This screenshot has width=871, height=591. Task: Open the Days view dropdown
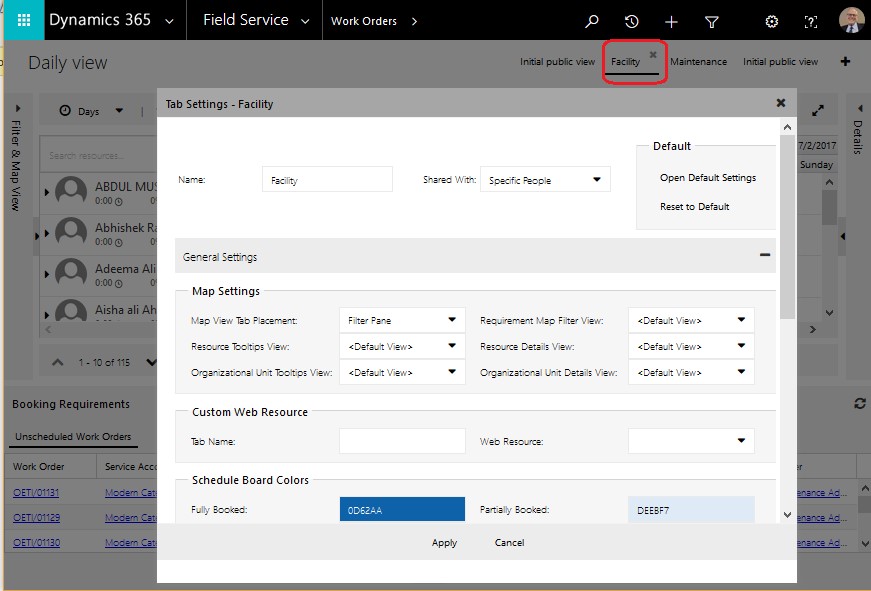[119, 111]
